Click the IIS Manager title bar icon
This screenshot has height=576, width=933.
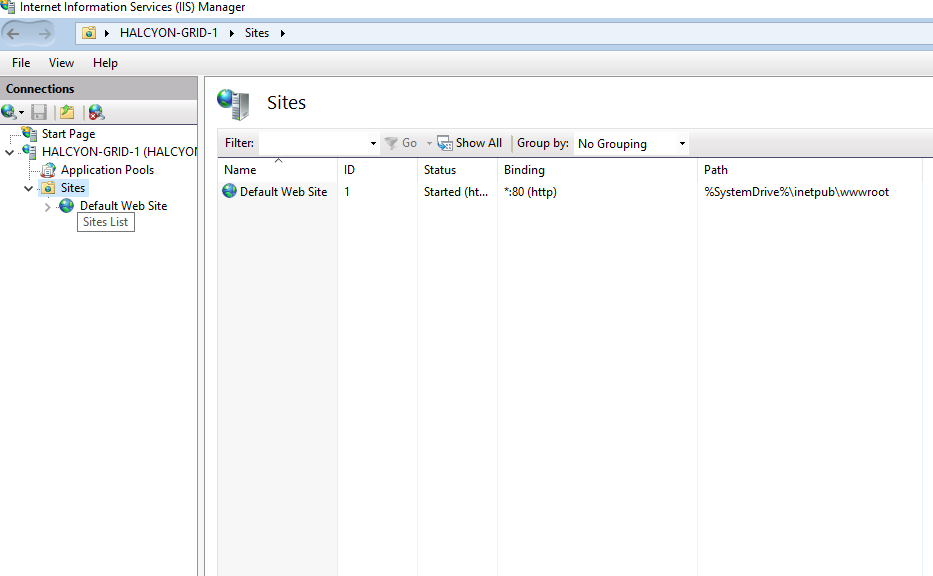tap(8, 7)
